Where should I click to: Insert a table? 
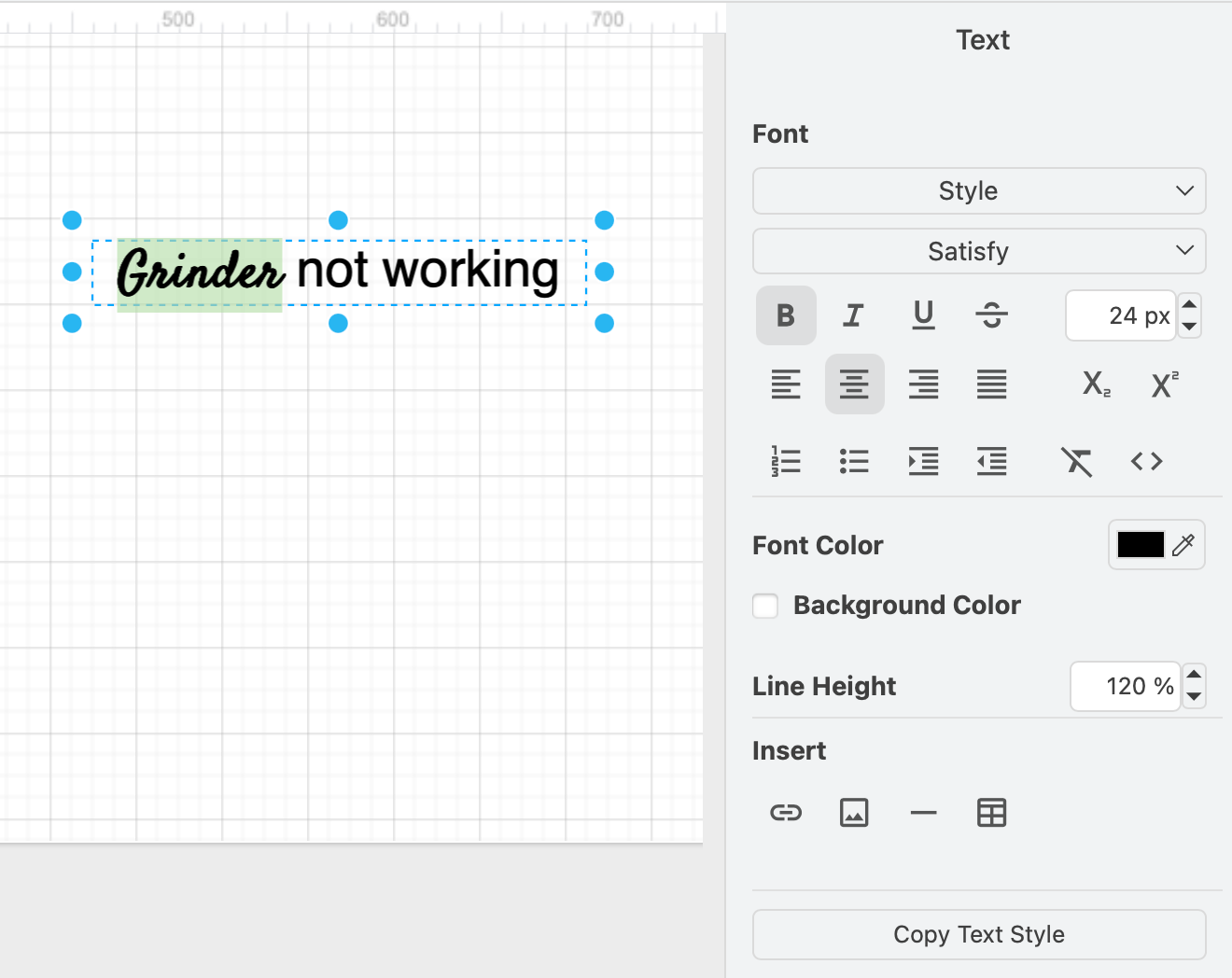tap(991, 813)
